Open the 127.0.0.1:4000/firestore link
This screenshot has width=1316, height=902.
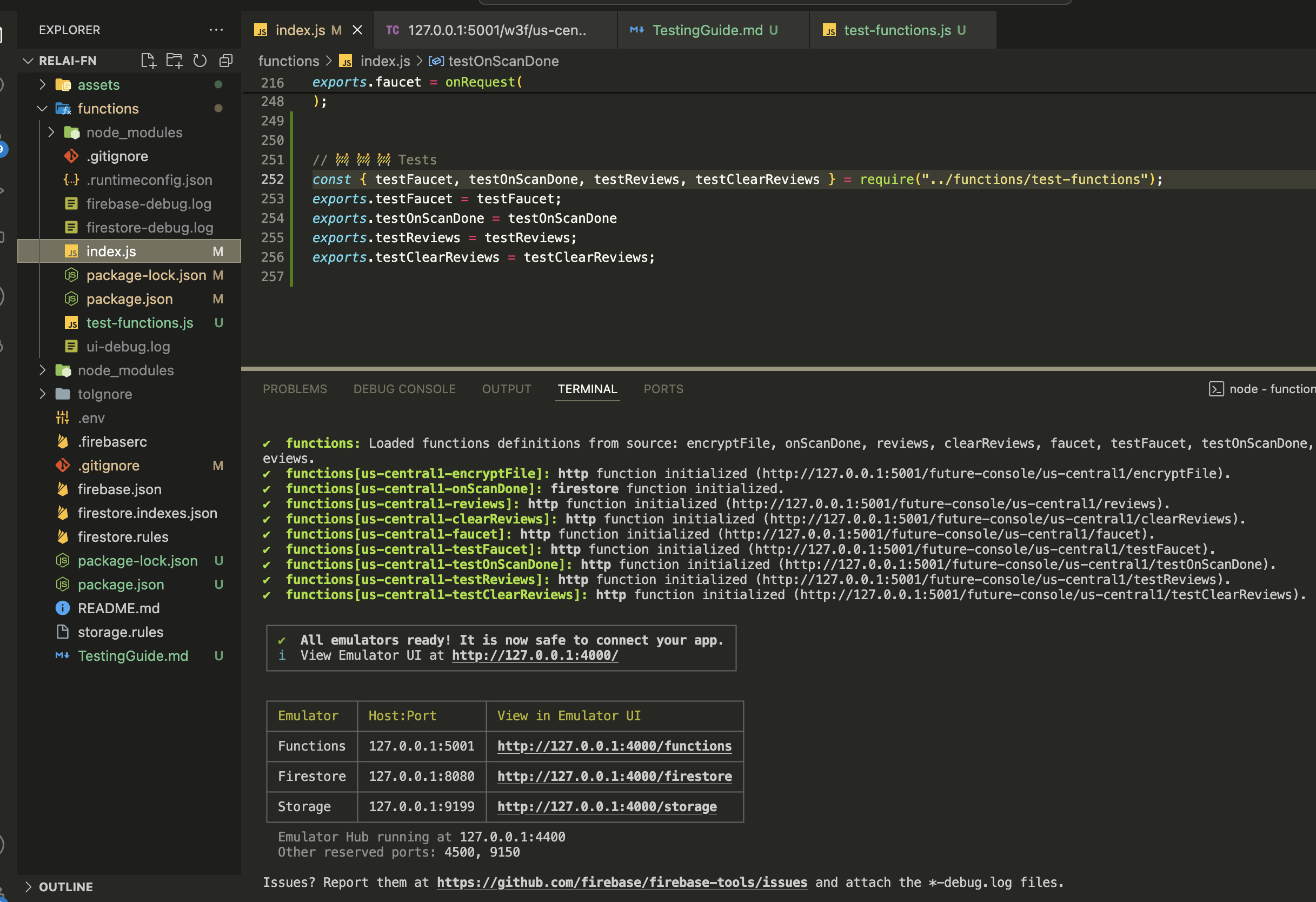pos(614,777)
